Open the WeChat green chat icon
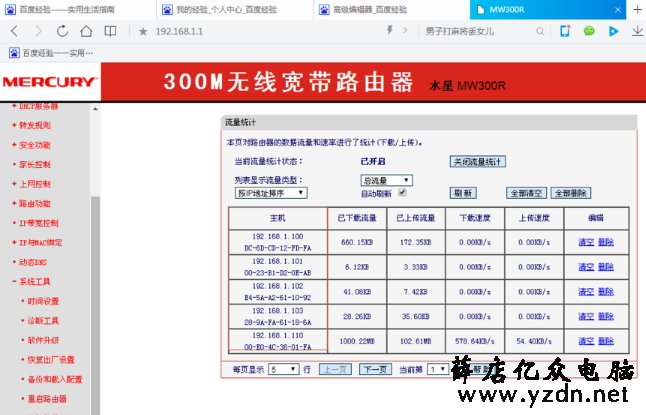This screenshot has width=646, height=415. (589, 31)
